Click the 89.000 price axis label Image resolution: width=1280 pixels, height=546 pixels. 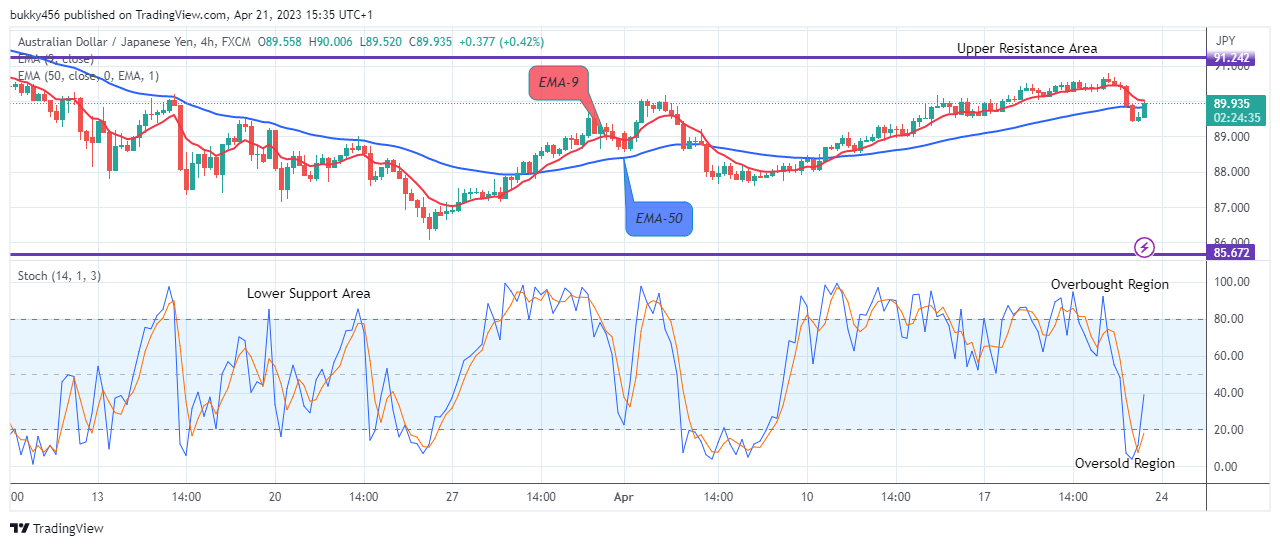point(1232,137)
